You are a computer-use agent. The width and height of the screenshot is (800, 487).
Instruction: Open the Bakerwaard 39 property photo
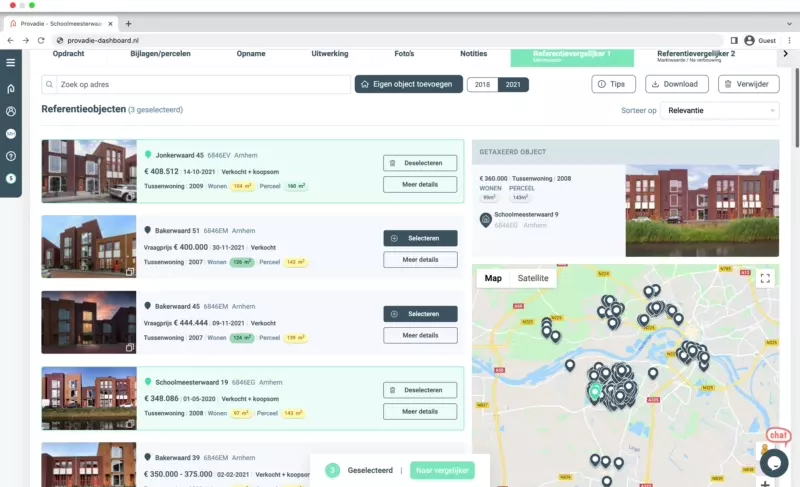point(89,465)
